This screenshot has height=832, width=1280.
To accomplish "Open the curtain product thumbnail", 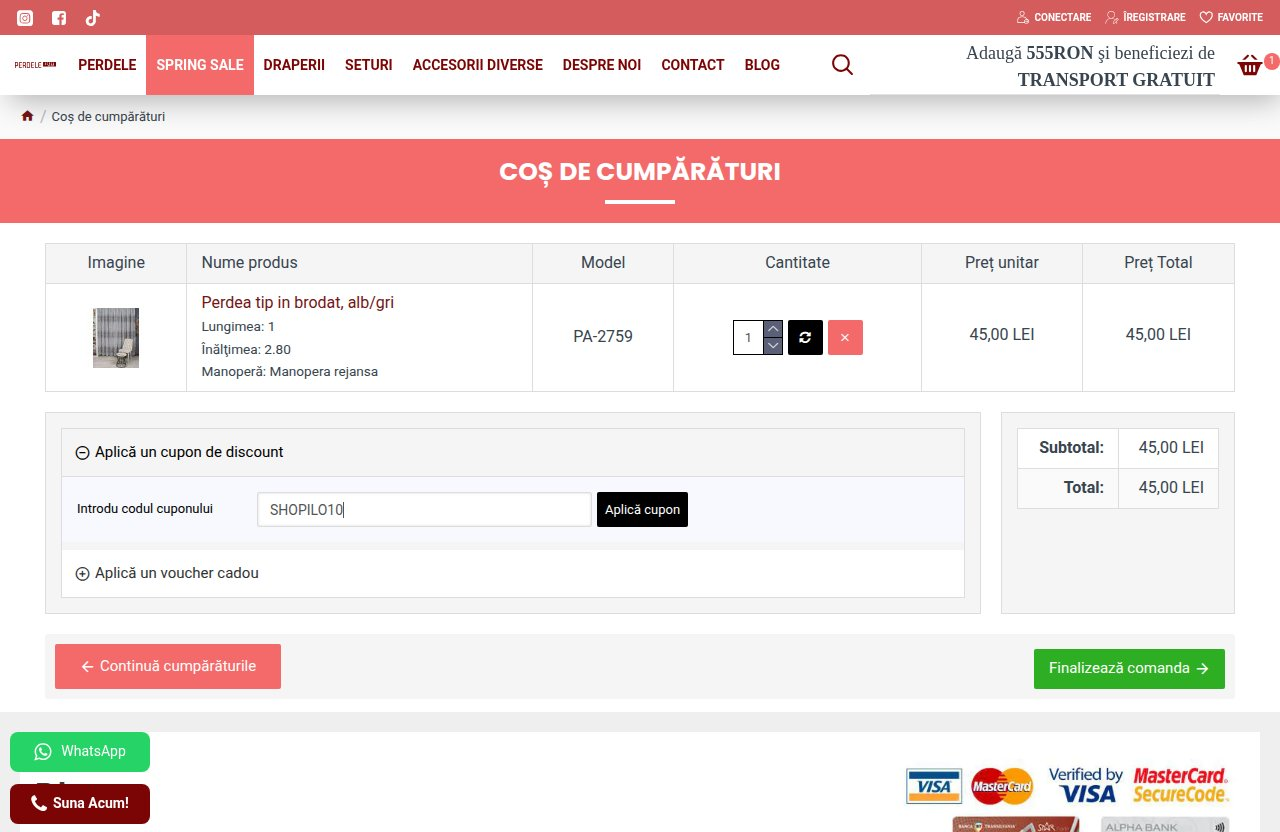I will pyautogui.click(x=116, y=338).
